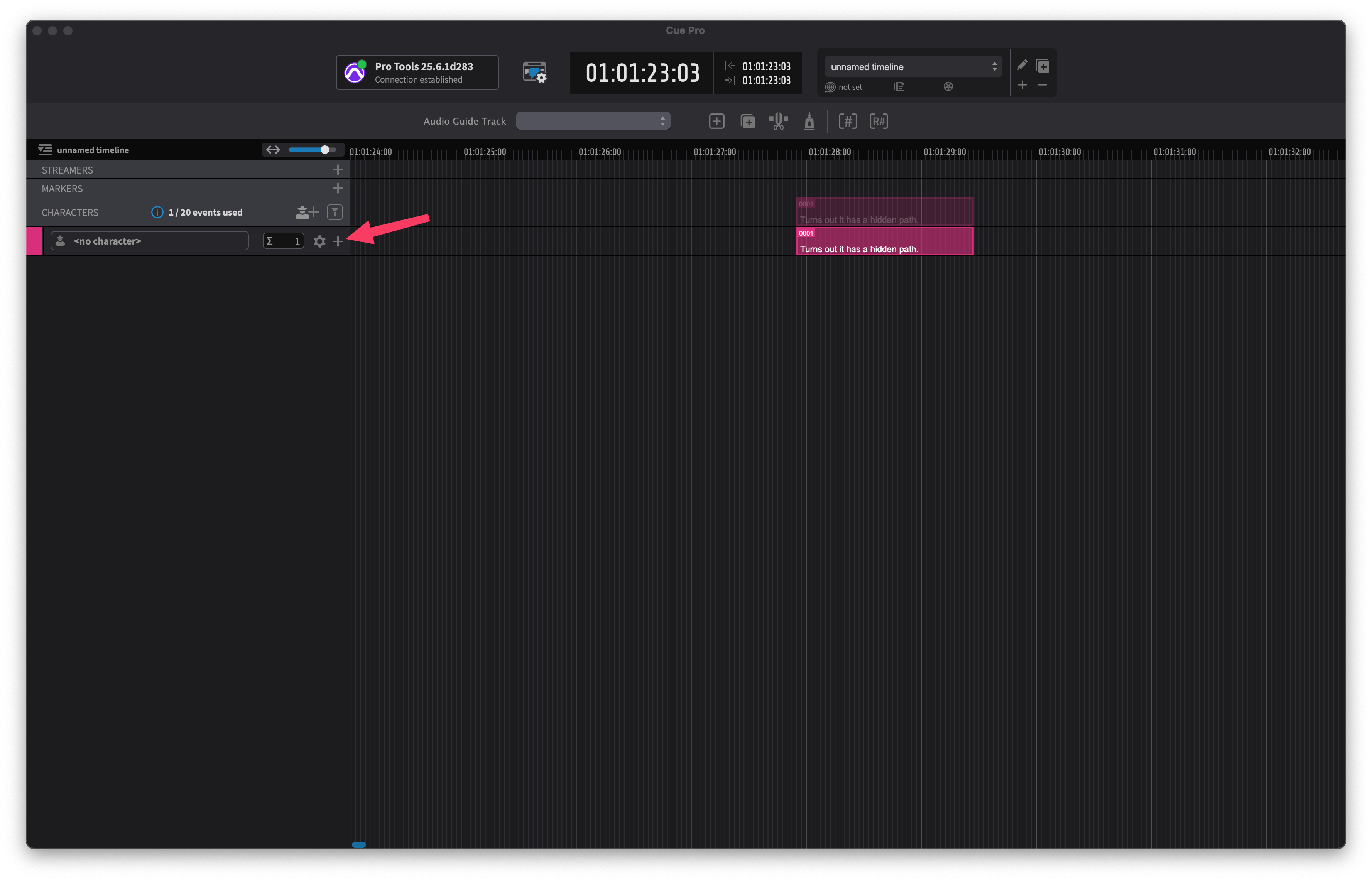Click plus to add a streamer

coord(338,170)
